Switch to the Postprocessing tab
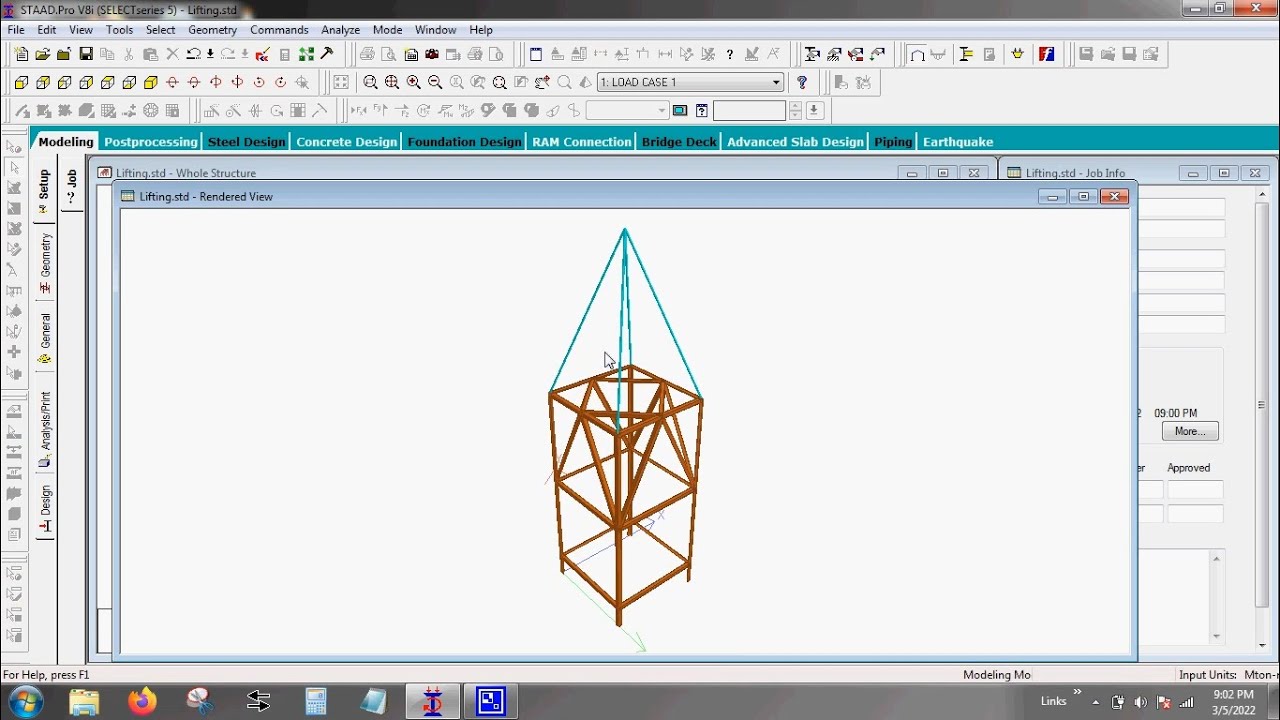This screenshot has height=720, width=1280. tap(151, 142)
